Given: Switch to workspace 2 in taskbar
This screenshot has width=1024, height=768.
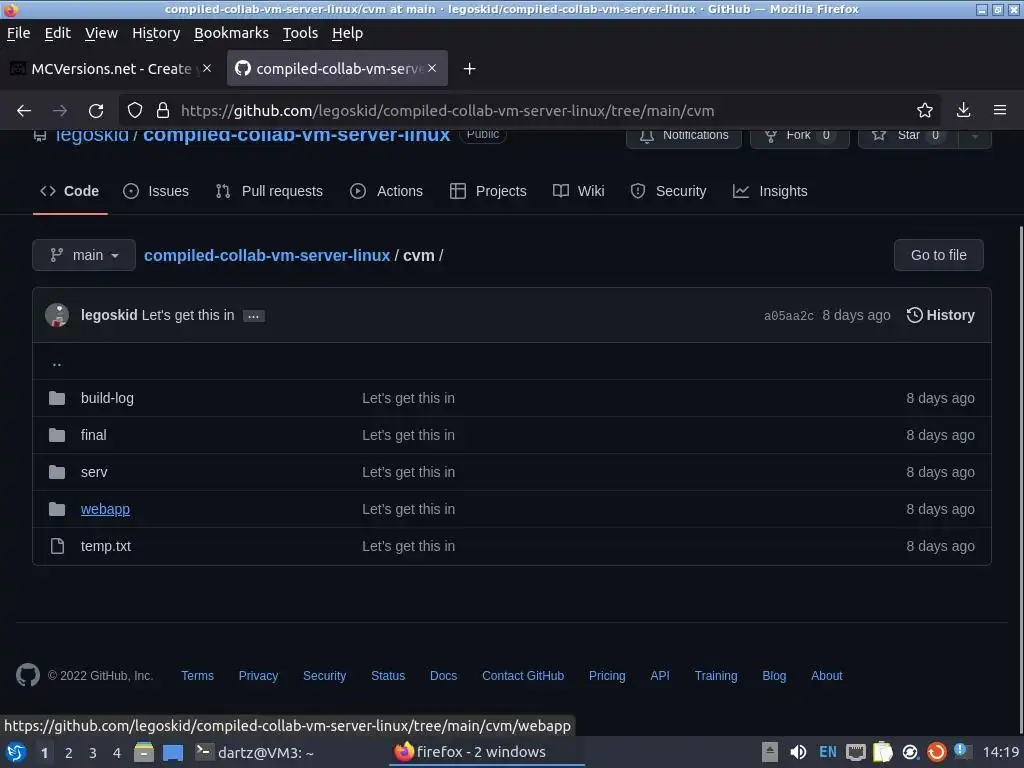Looking at the screenshot, I should tap(69, 753).
